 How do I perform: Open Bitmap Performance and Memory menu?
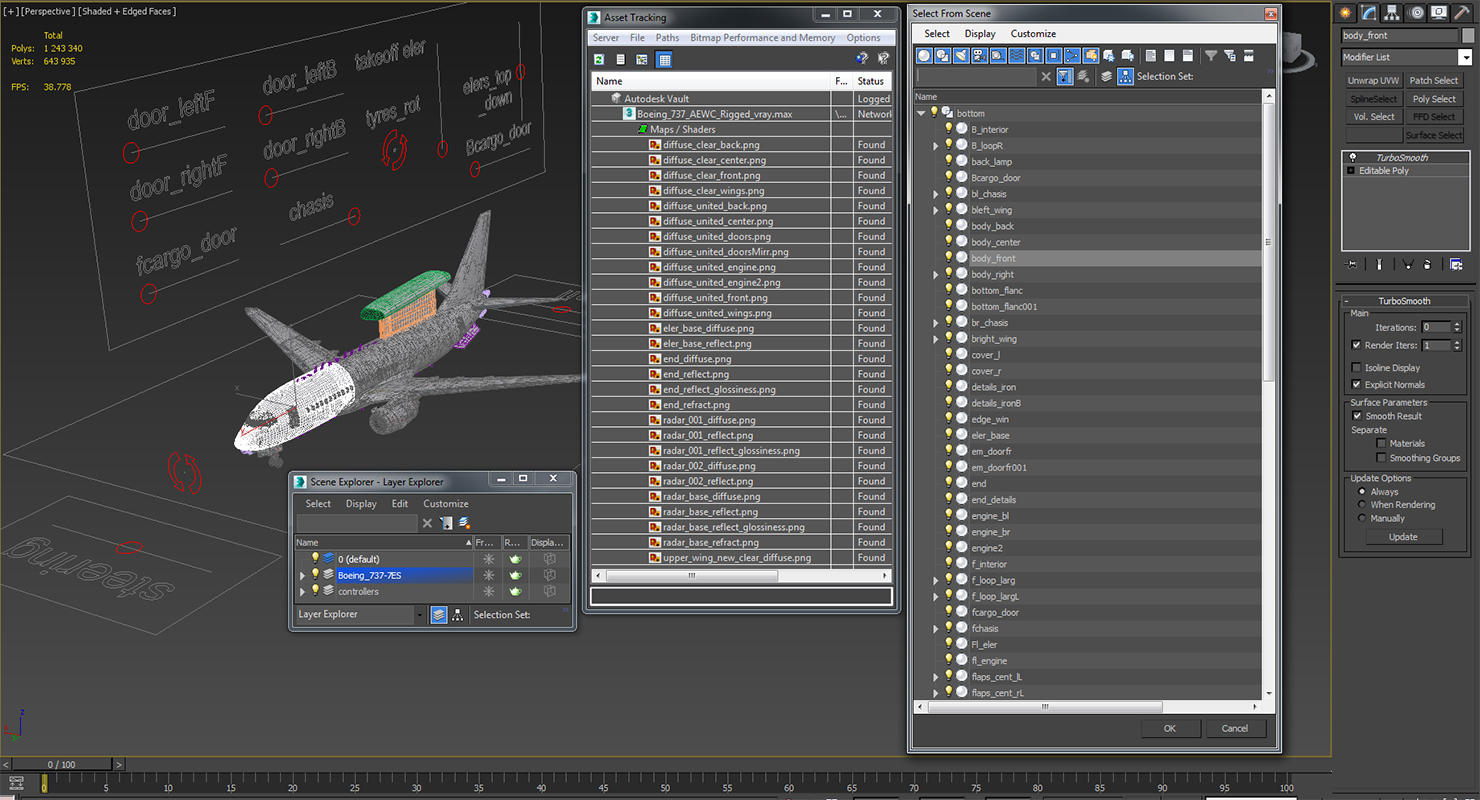tap(763, 38)
